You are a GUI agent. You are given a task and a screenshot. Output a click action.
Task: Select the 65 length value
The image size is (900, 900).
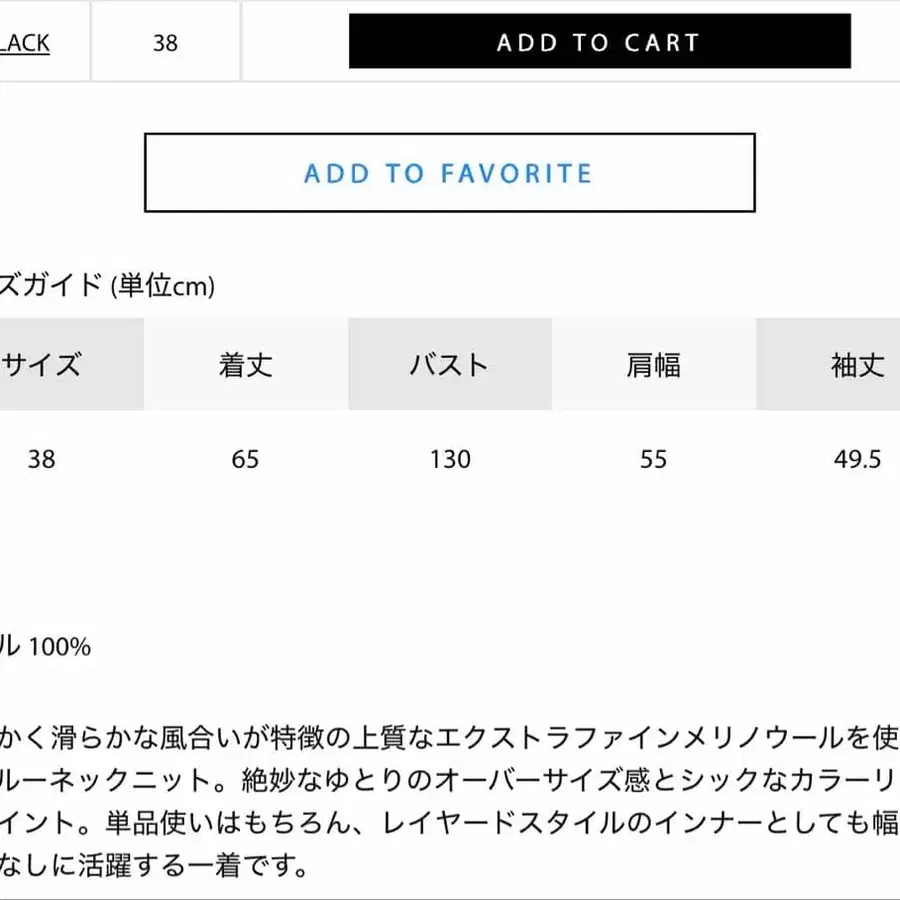point(245,459)
